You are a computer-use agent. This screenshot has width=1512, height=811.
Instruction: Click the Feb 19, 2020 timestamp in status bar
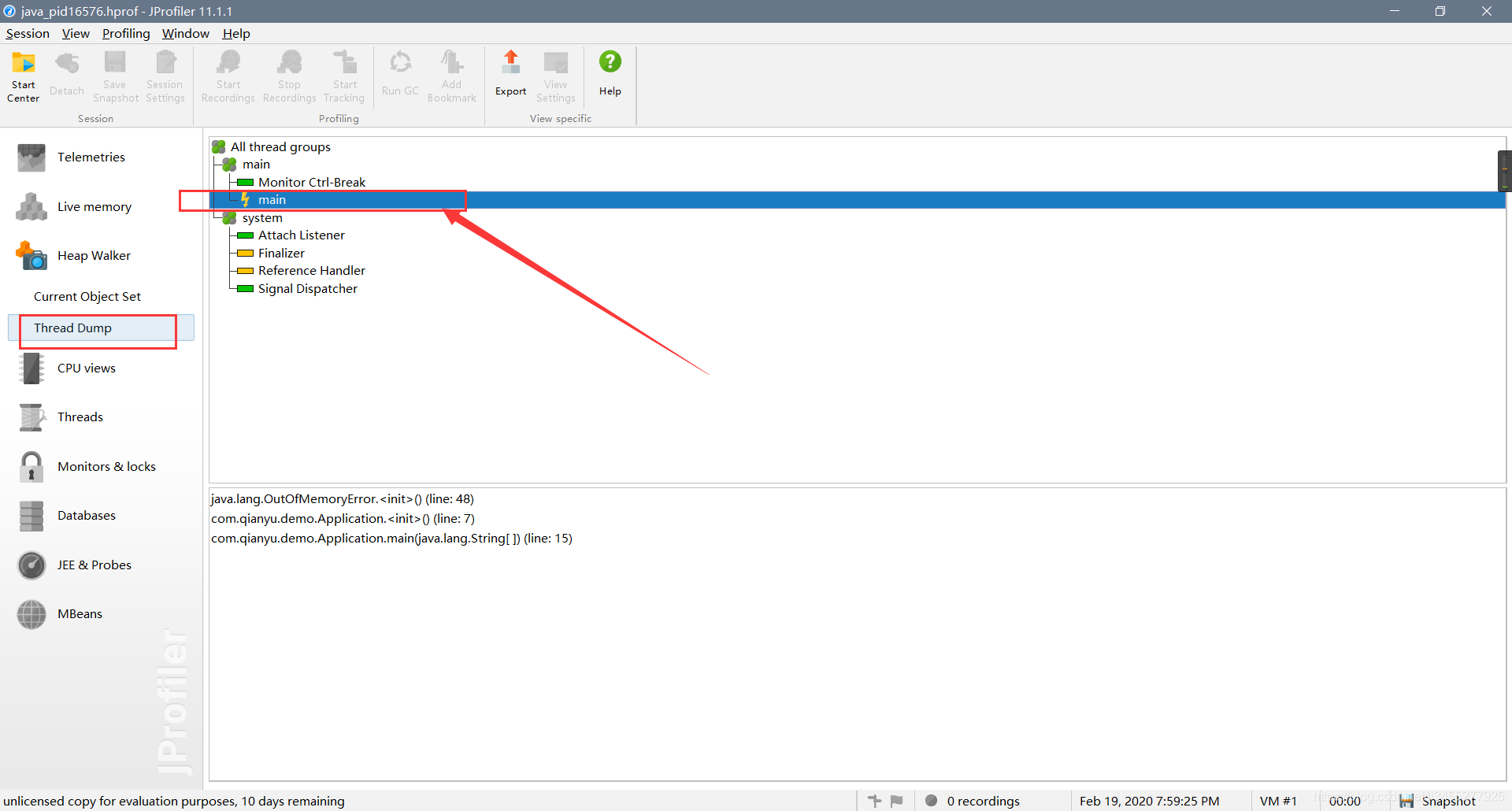click(x=1149, y=801)
